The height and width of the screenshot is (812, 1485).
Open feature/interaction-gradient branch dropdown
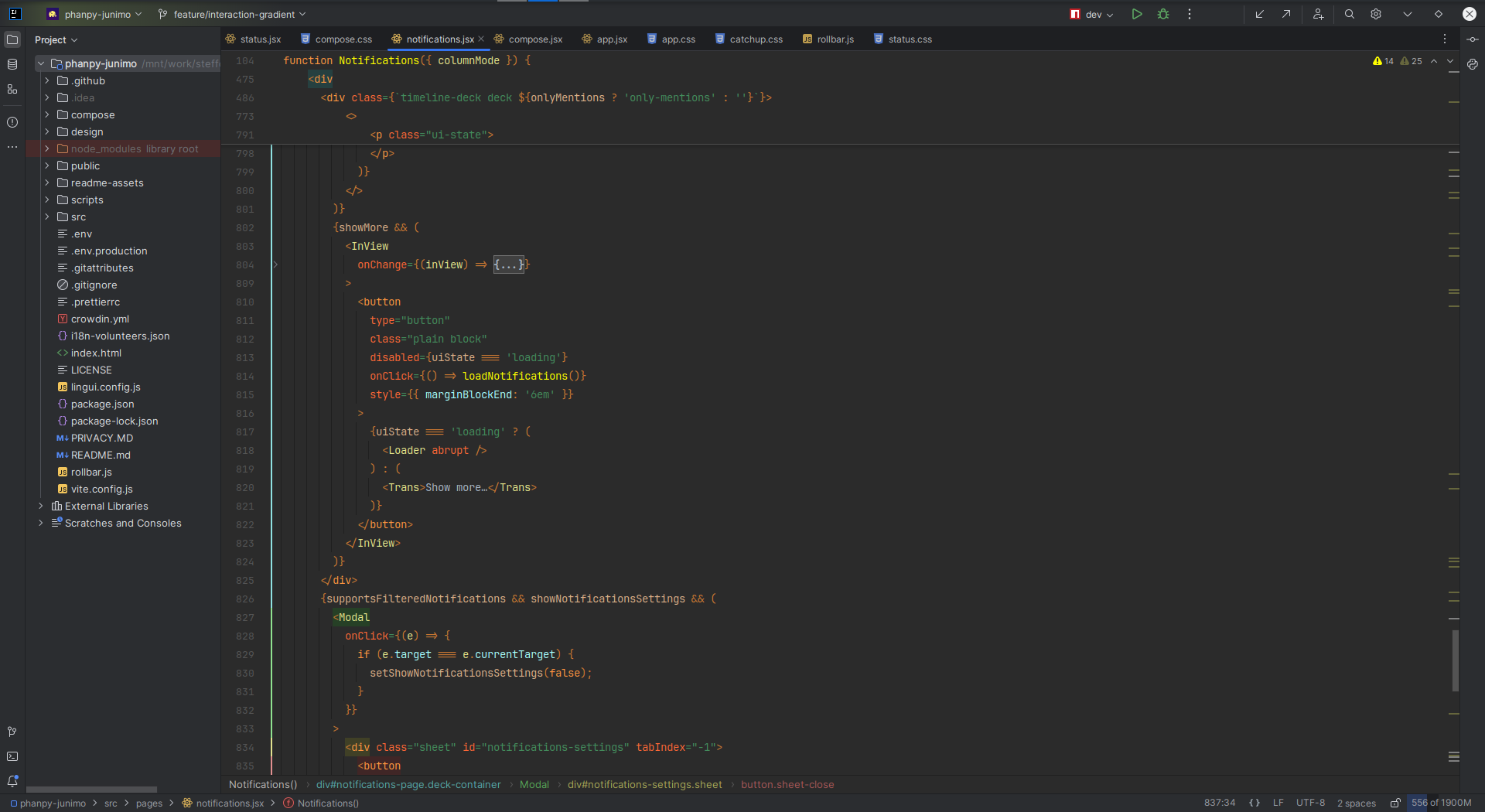point(232,14)
